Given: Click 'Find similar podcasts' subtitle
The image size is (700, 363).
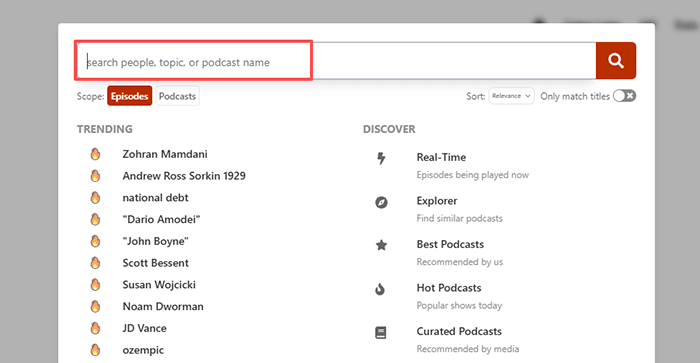Looking at the screenshot, I should pyautogui.click(x=459, y=218).
